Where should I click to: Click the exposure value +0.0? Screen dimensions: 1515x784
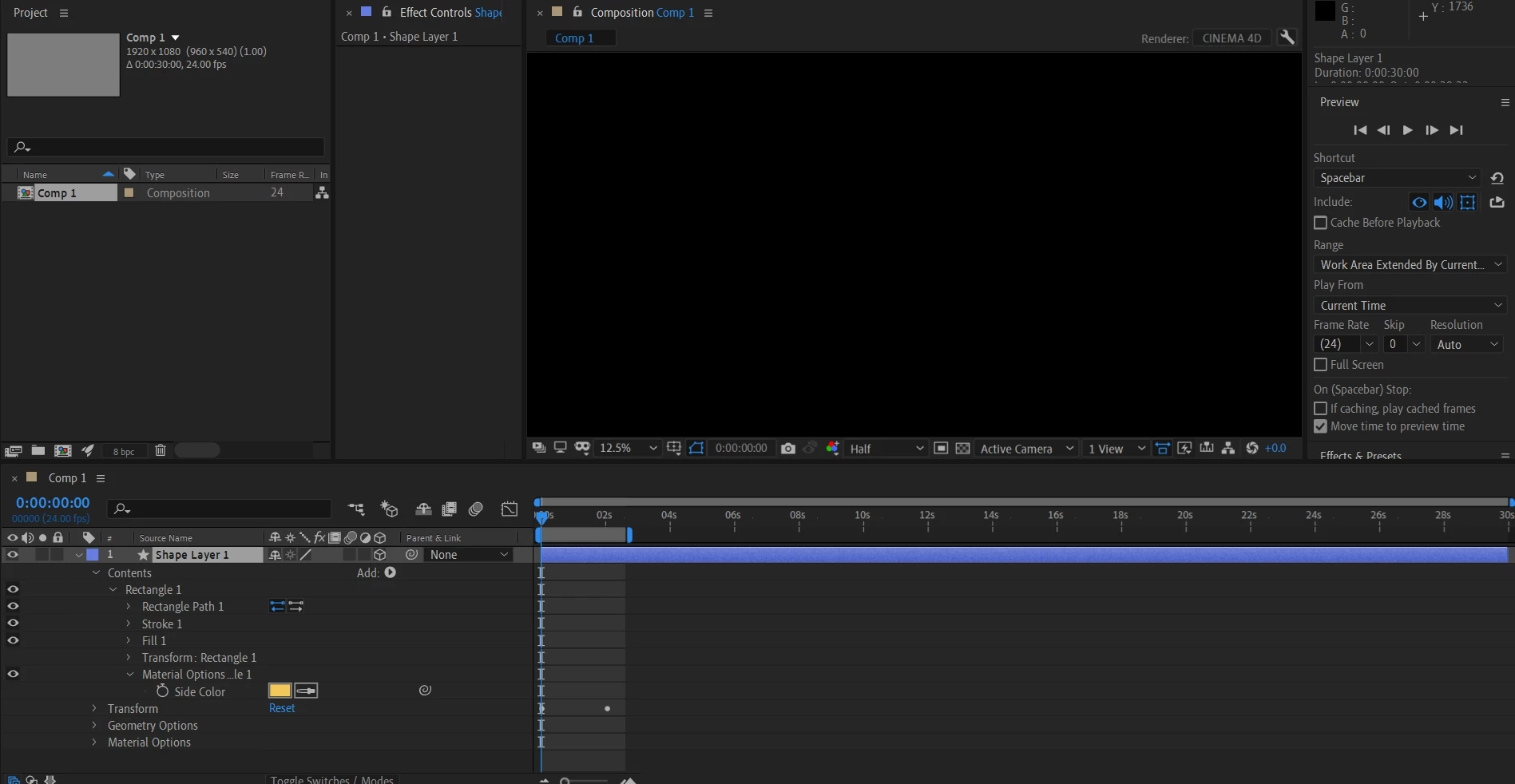1275,448
